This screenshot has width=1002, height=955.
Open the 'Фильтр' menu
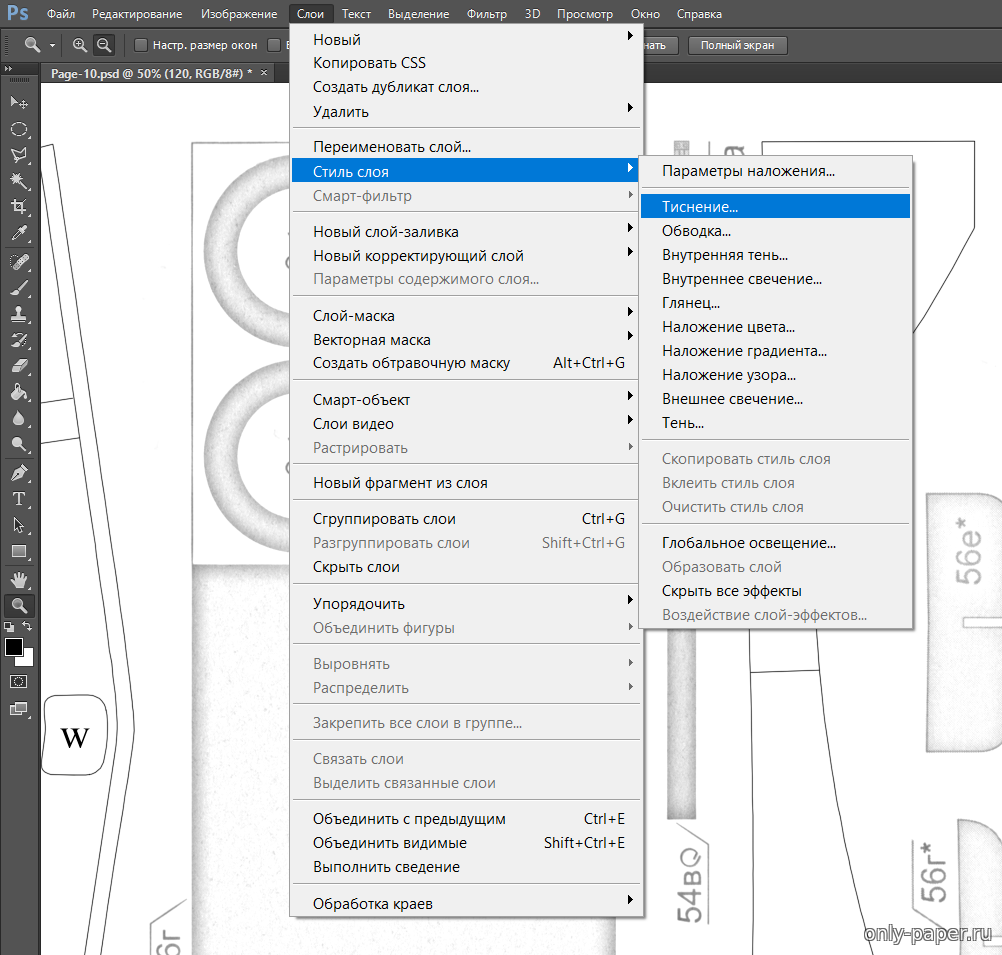[488, 14]
